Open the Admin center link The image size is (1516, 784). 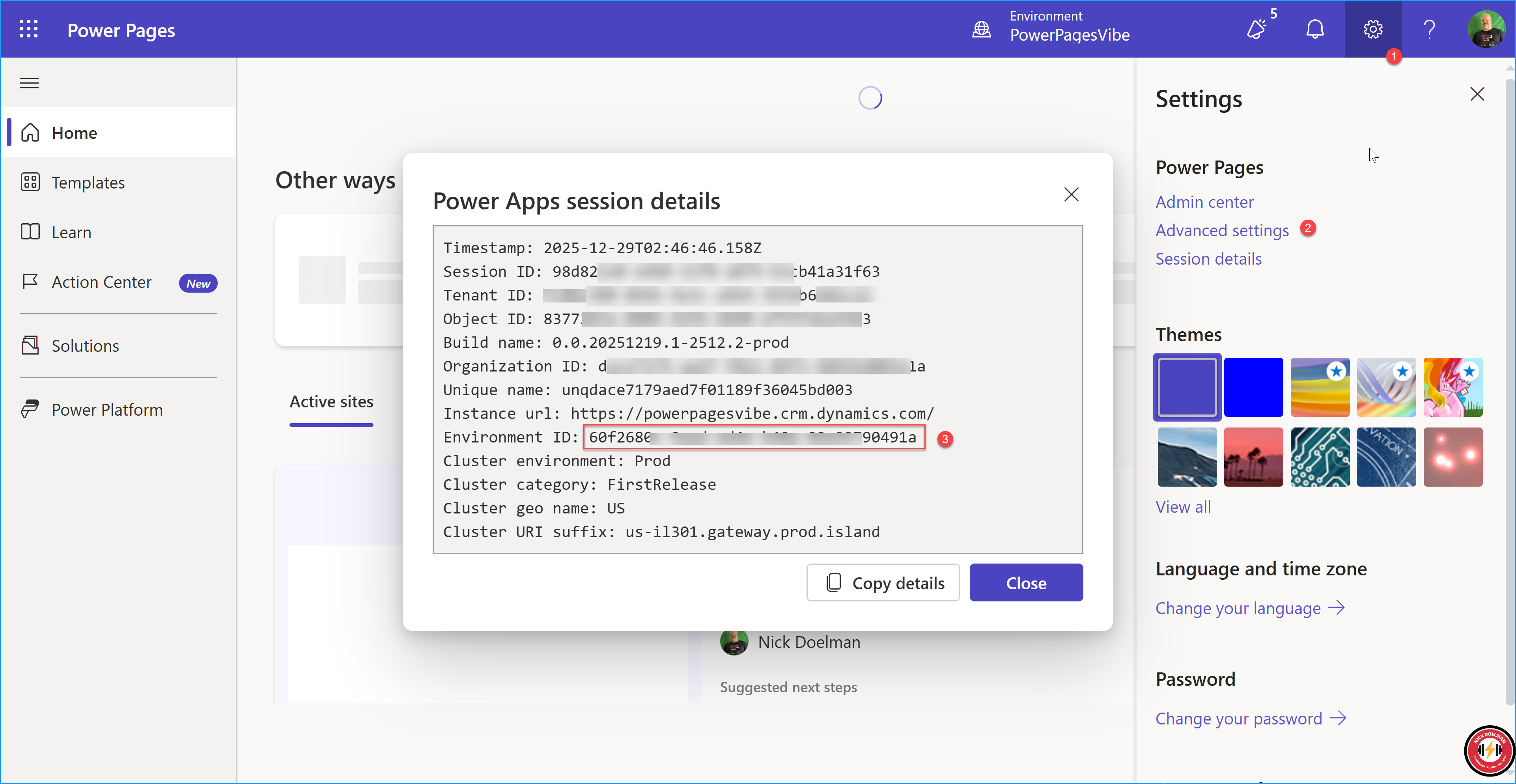(1204, 202)
